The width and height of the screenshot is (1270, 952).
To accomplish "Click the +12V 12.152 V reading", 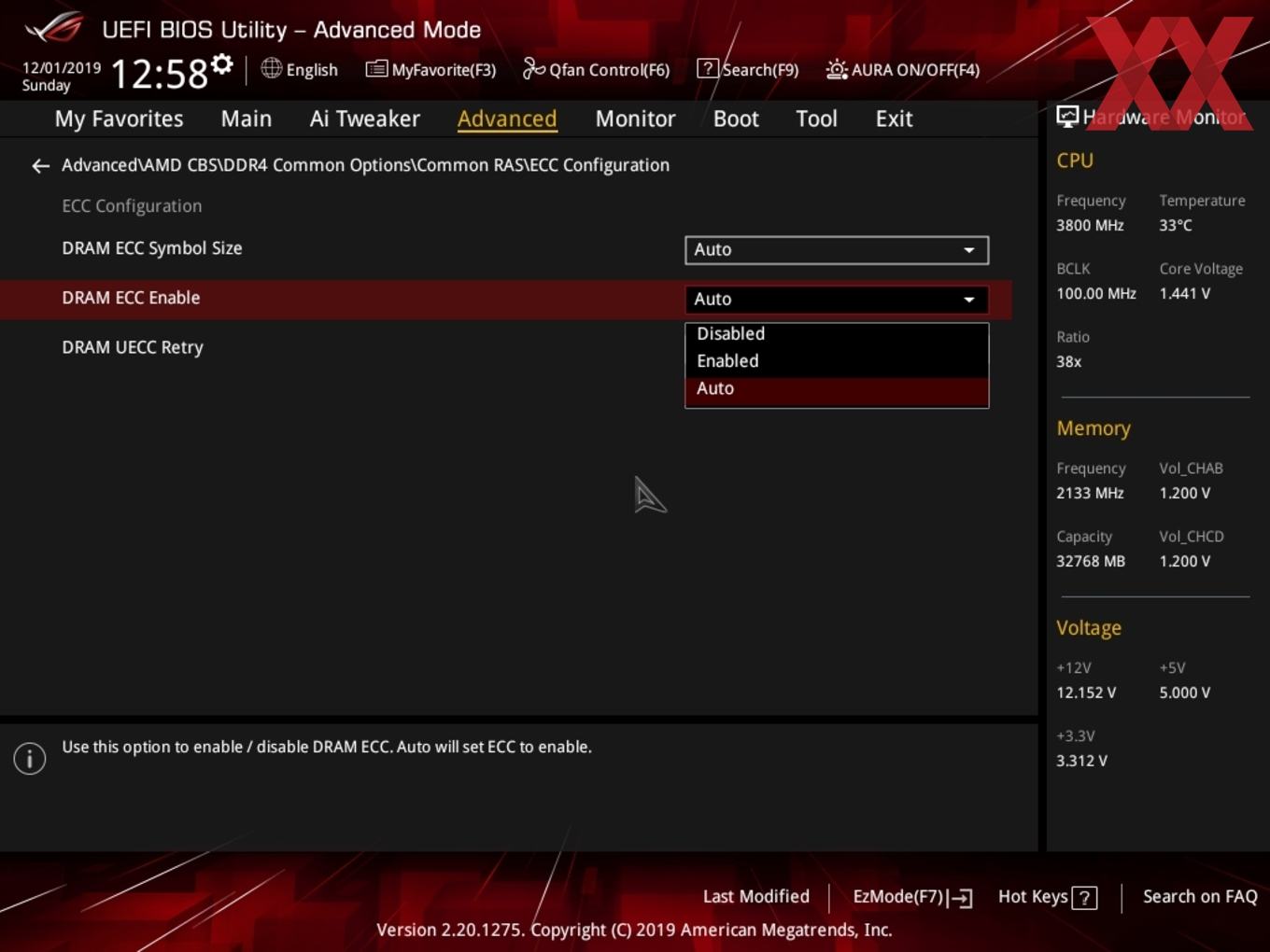I will click(x=1086, y=693).
